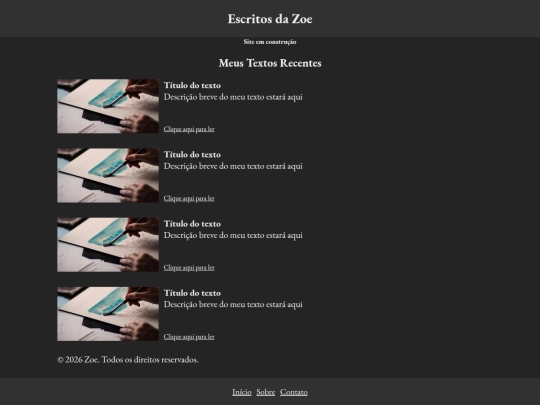Click the third card's 'Descrição breve' text
The height and width of the screenshot is (405, 540).
tap(233, 236)
